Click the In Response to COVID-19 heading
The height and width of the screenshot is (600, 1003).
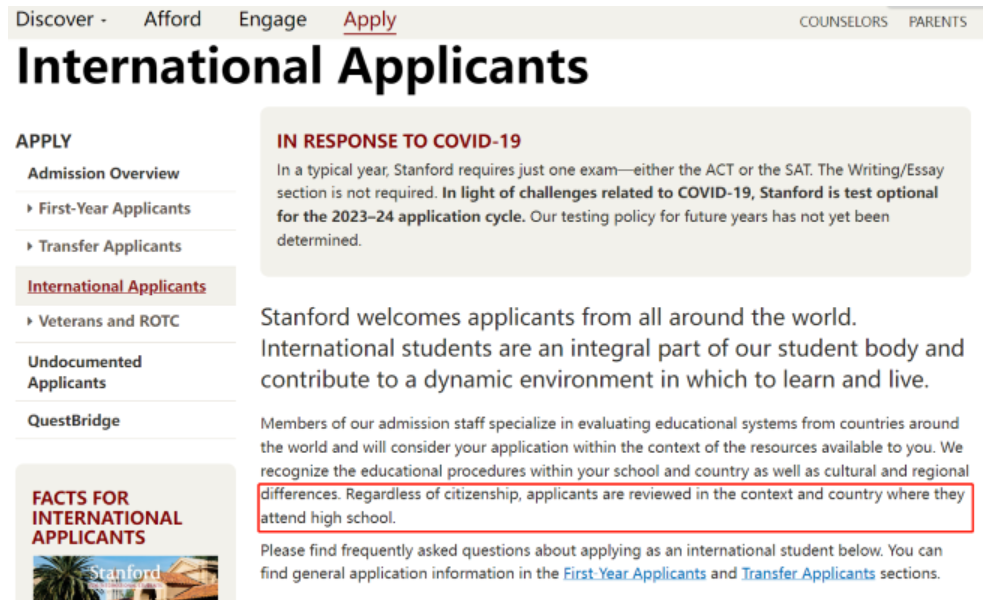coord(399,142)
